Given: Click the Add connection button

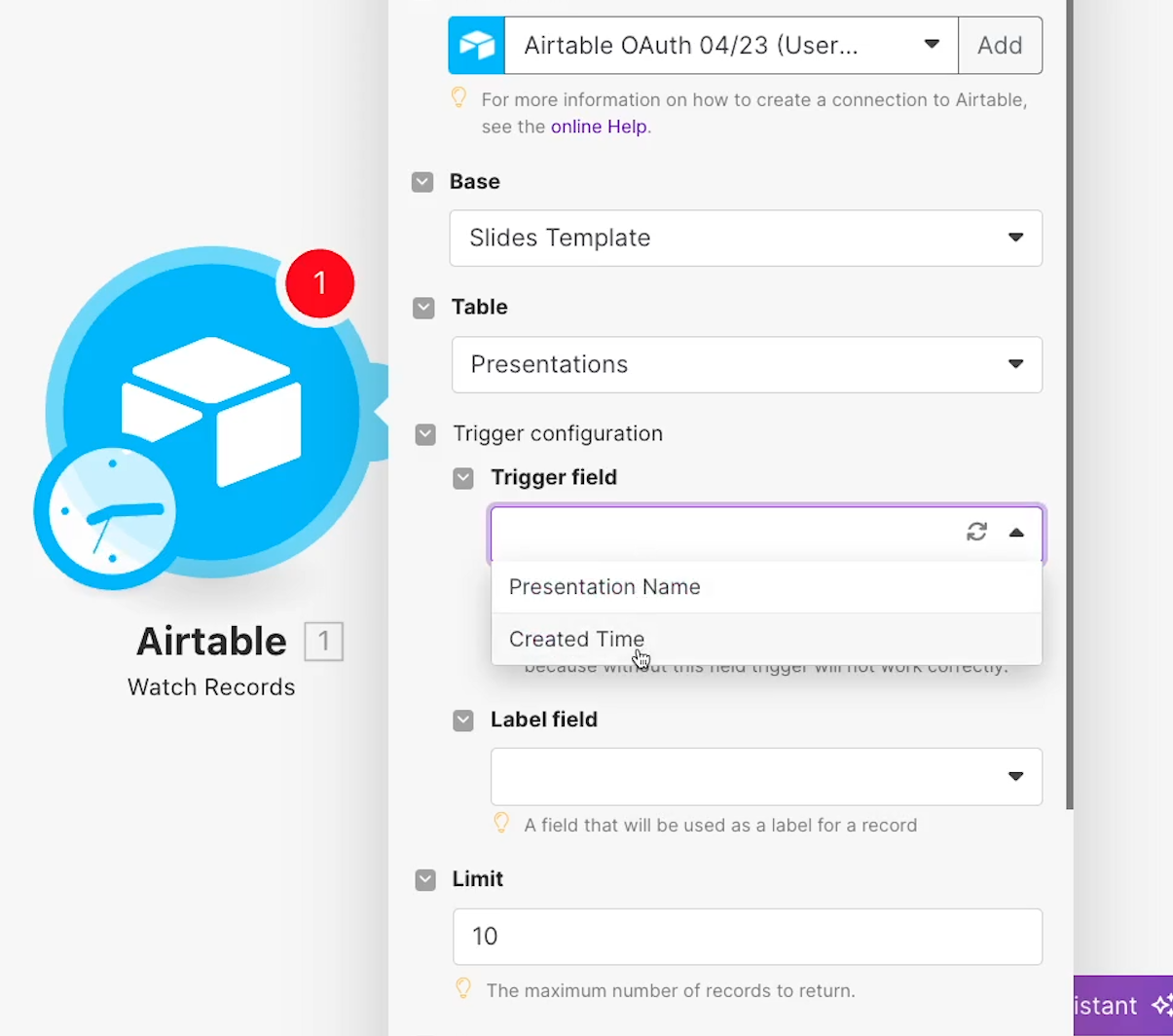Looking at the screenshot, I should pos(1000,46).
